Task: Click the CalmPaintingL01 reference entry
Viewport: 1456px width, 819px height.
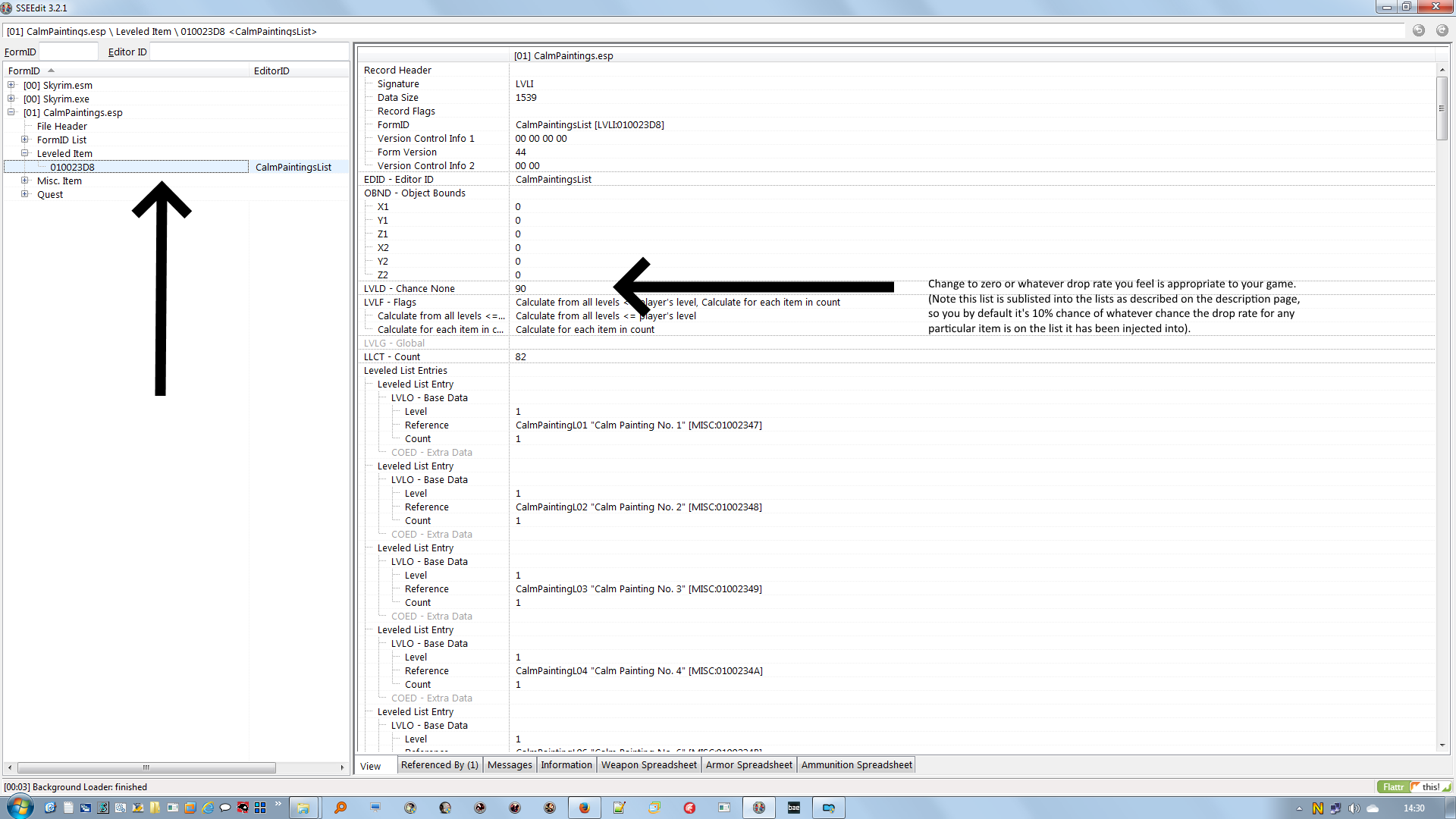Action: [639, 425]
